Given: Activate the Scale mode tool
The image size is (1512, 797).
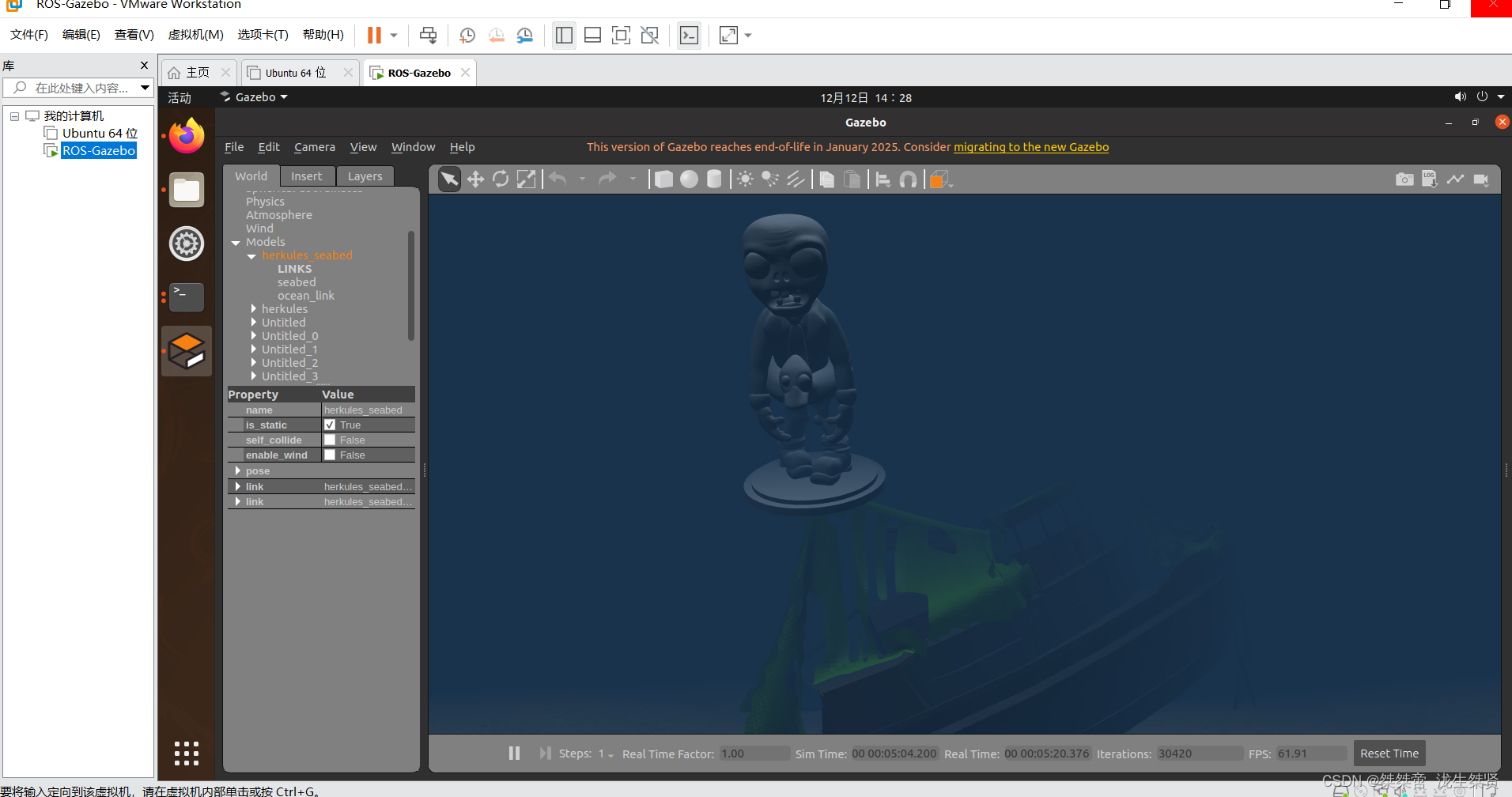Looking at the screenshot, I should click(526, 179).
